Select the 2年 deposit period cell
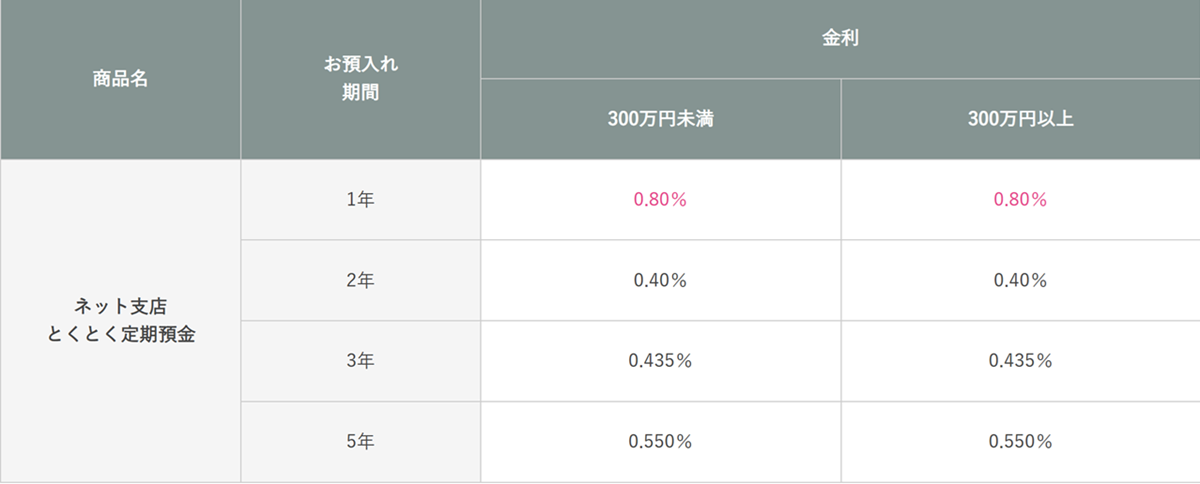1200x484 pixels. tap(360, 281)
